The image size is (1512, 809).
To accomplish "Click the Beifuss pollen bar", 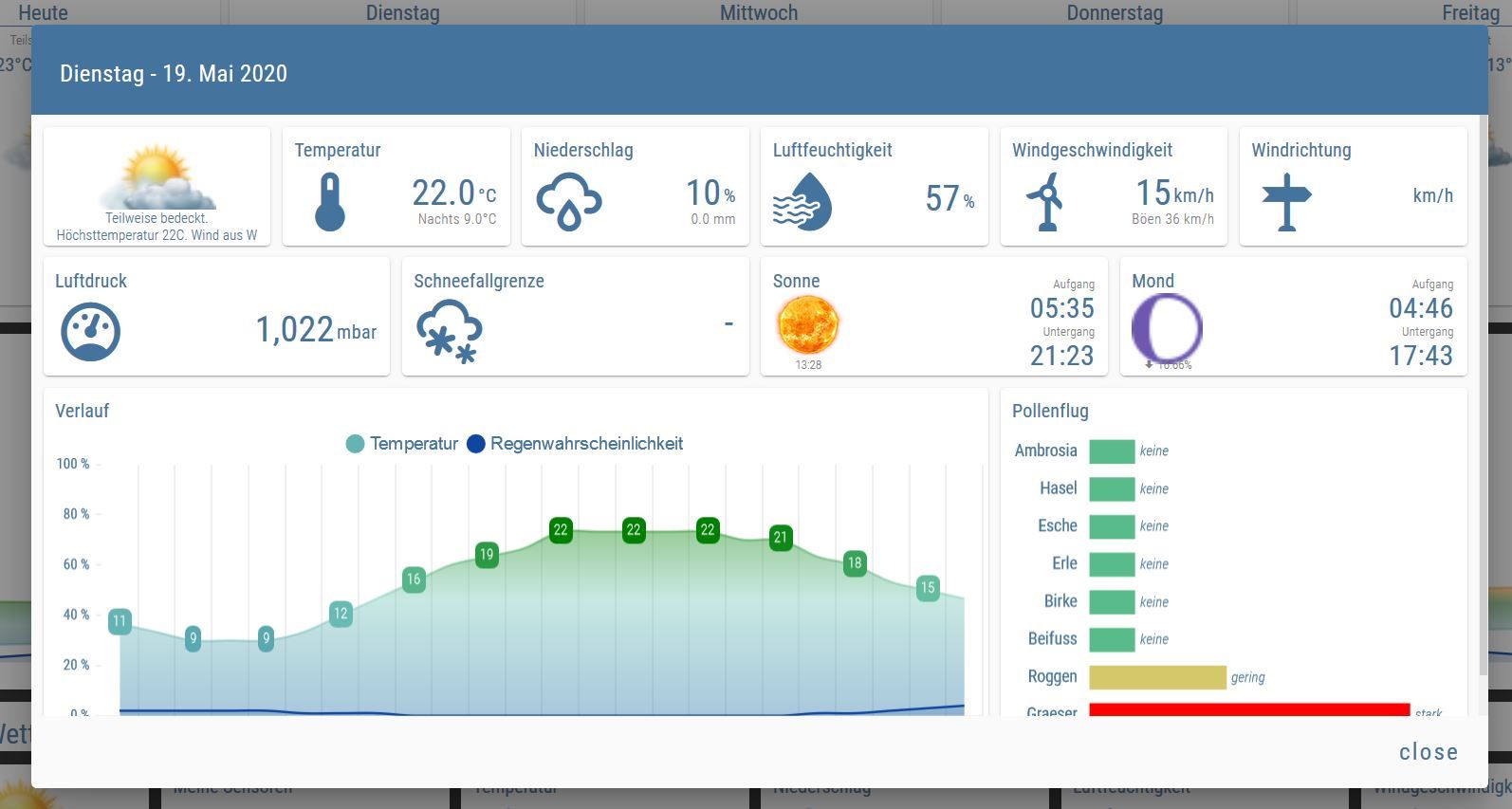I will coord(1112,639).
